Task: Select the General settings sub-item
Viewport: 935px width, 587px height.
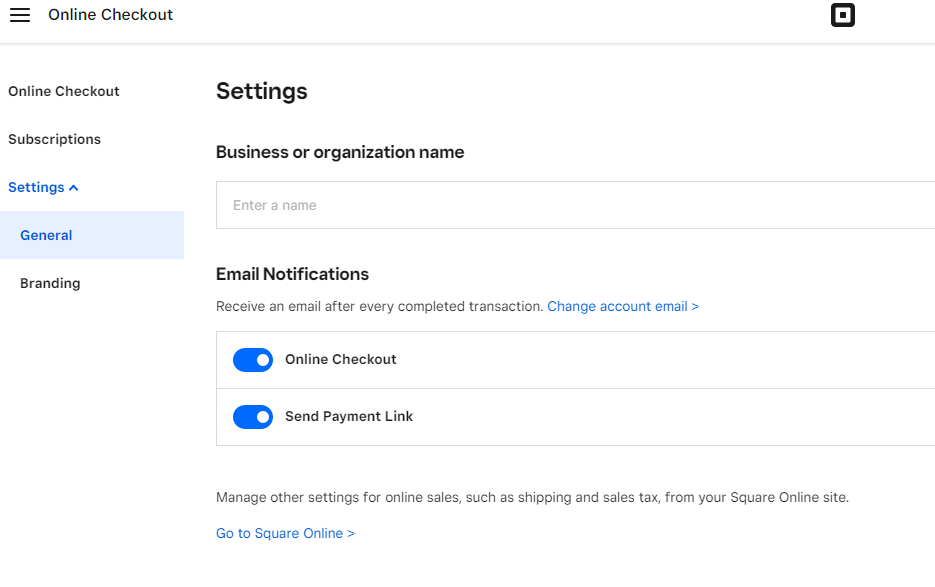Action: (46, 235)
